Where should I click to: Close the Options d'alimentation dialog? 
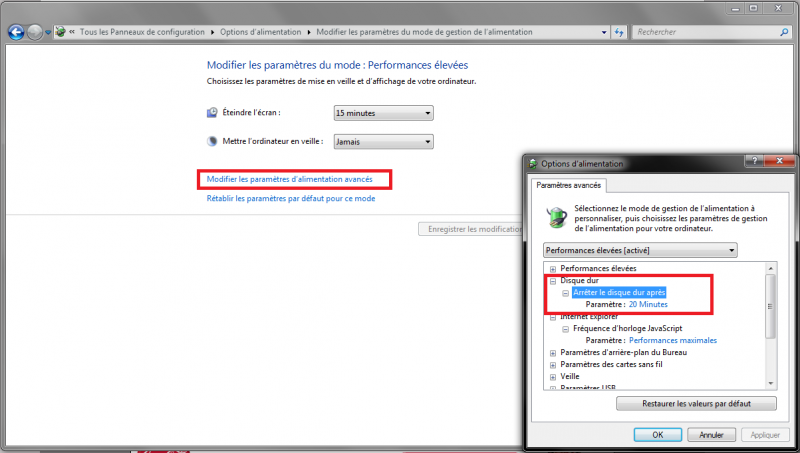coord(779,160)
